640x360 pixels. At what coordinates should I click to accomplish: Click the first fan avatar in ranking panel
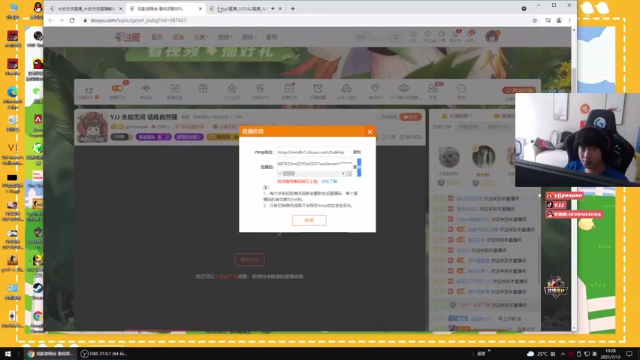click(x=449, y=157)
